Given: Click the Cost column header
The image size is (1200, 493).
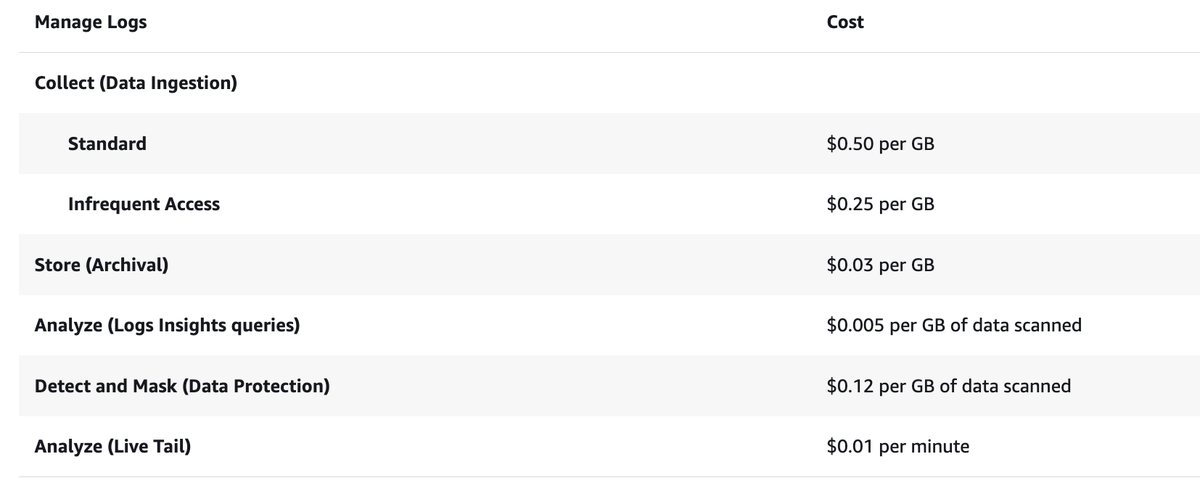Looking at the screenshot, I should point(845,22).
